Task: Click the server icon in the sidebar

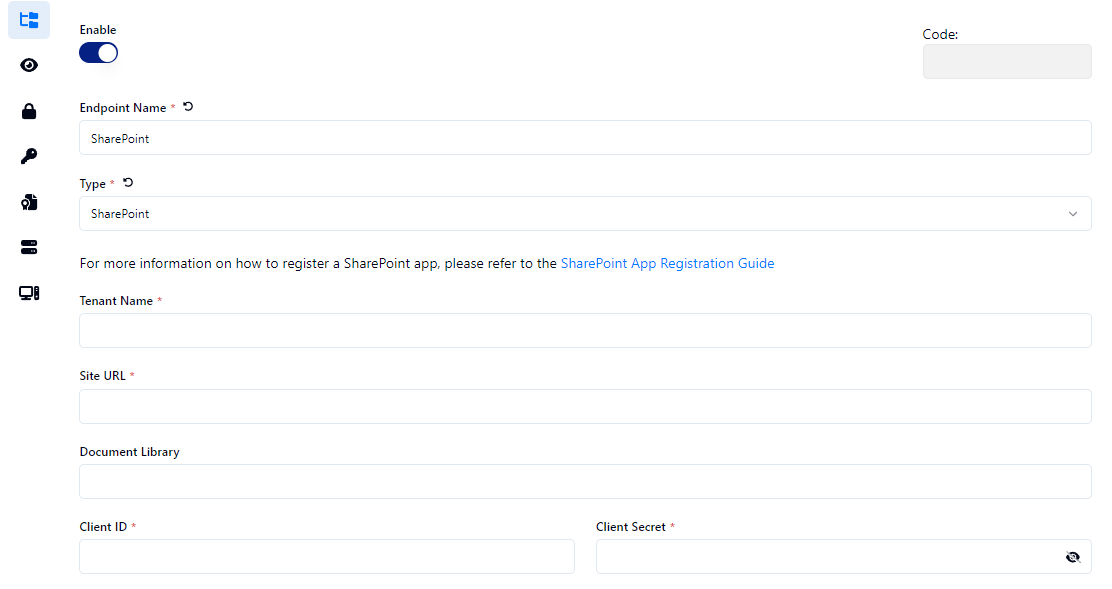Action: (29, 247)
